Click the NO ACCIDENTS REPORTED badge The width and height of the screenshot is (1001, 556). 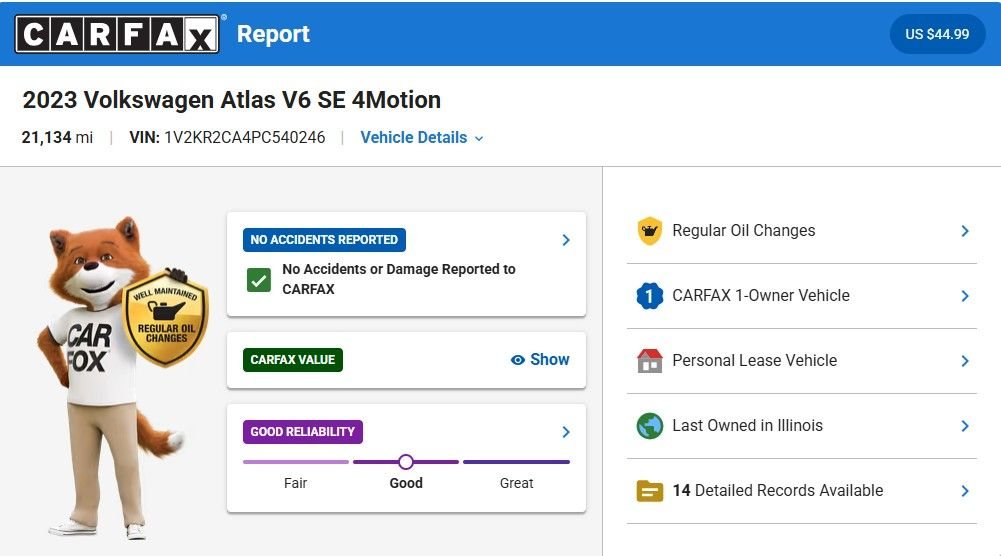(324, 239)
